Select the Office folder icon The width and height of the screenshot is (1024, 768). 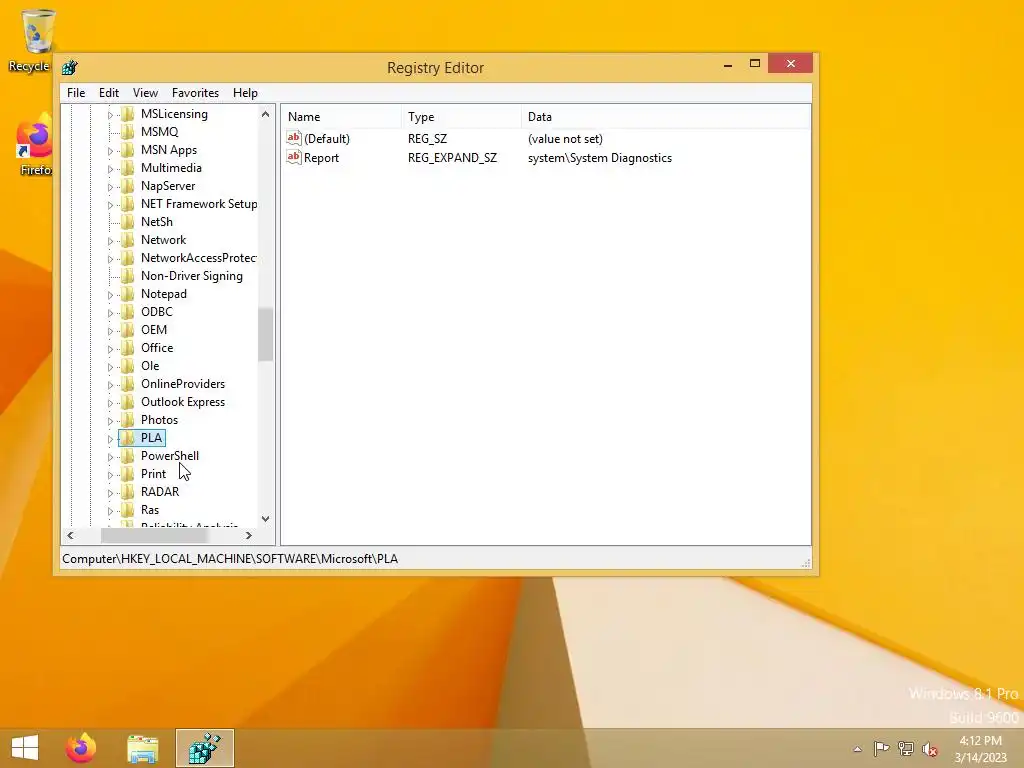(x=128, y=347)
